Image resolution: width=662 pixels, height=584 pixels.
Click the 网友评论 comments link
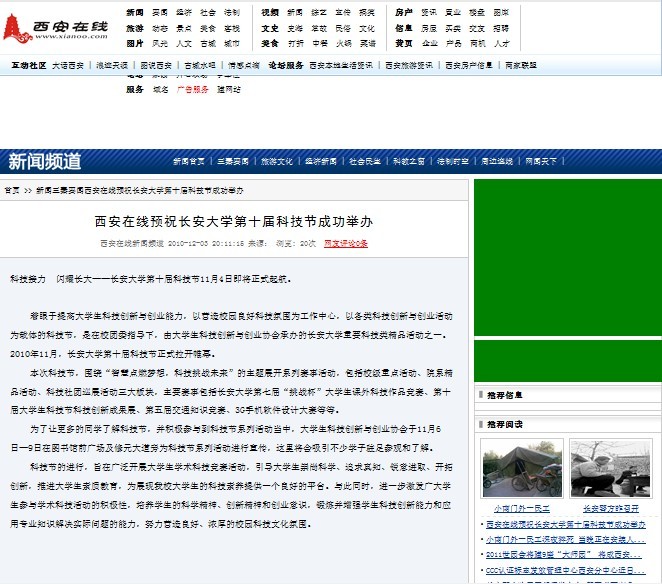(346, 243)
